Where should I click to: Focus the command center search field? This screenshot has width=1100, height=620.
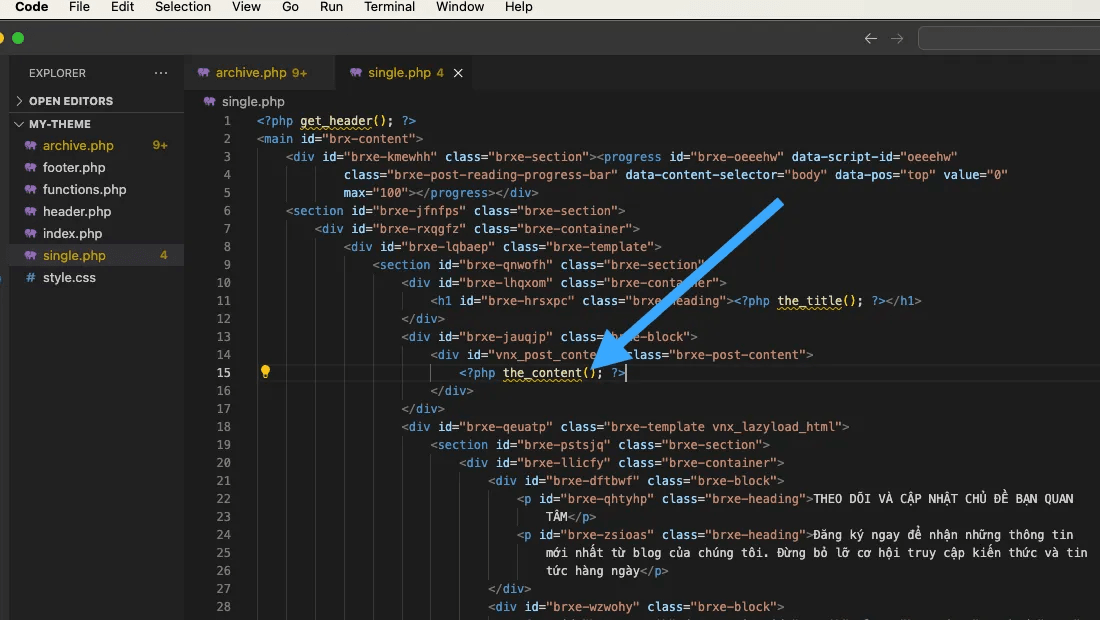click(x=1009, y=38)
